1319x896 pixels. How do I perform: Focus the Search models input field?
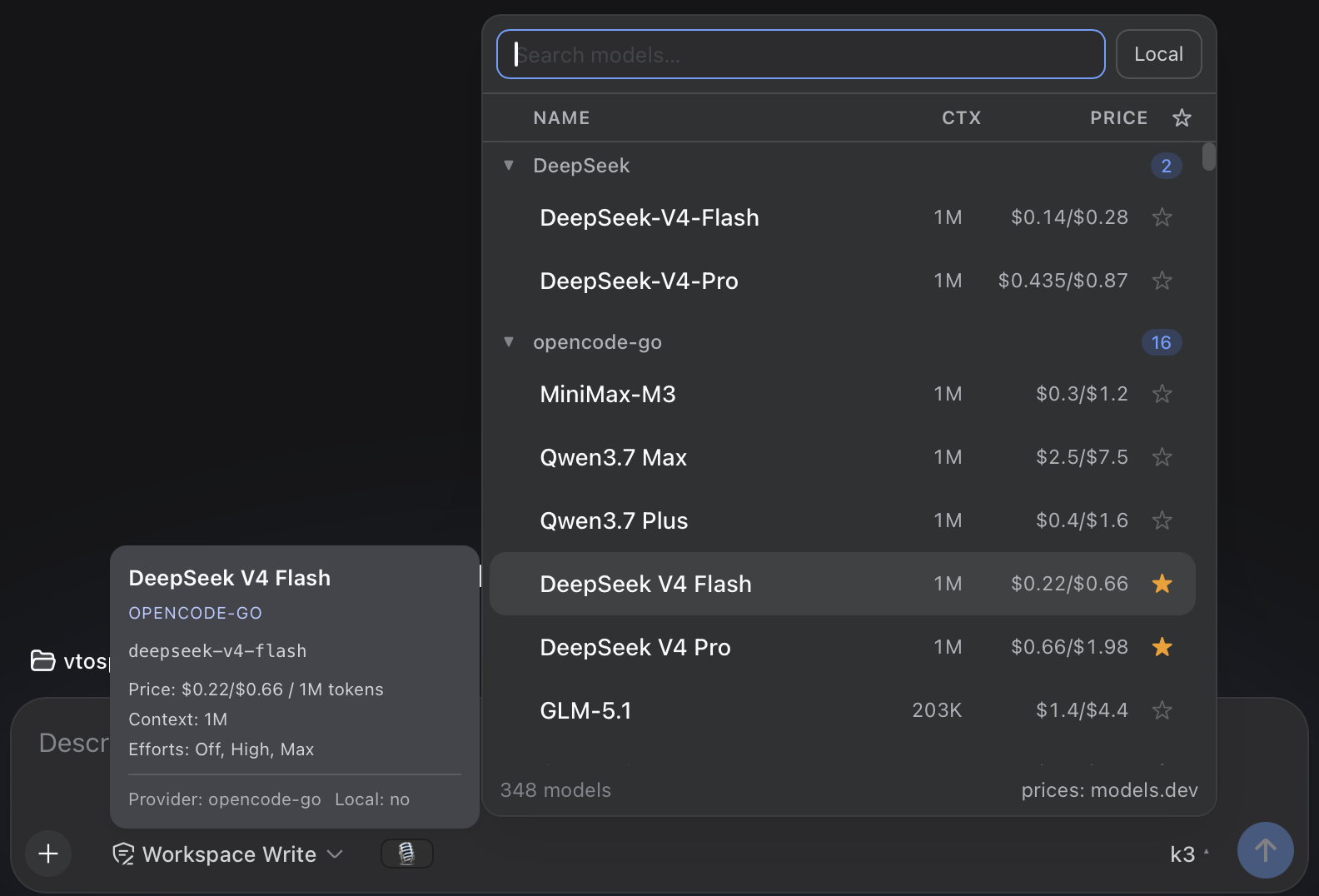point(800,54)
